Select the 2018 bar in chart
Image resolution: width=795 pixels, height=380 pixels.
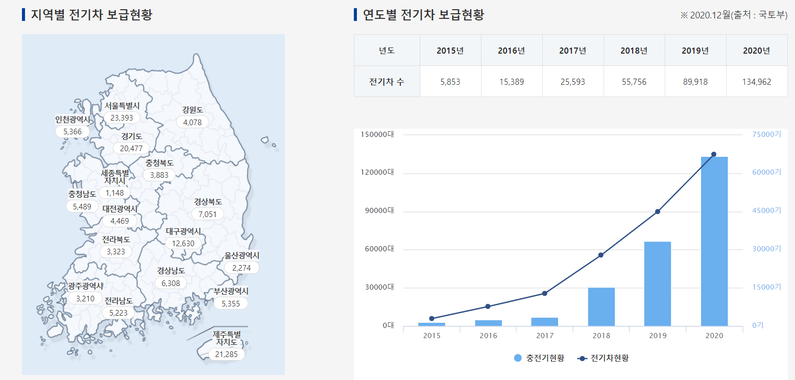tap(601, 307)
